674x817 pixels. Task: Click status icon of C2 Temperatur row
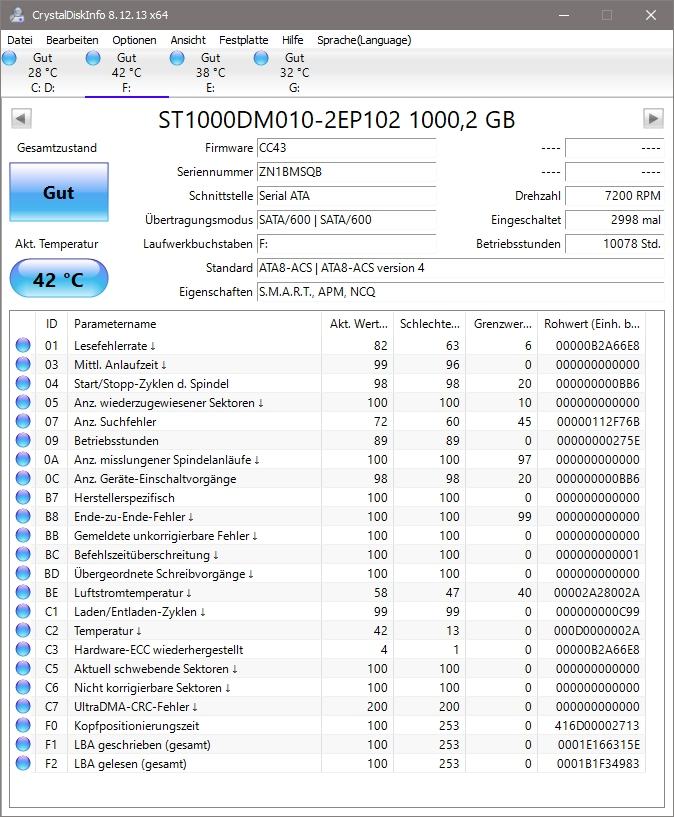pos(23,630)
